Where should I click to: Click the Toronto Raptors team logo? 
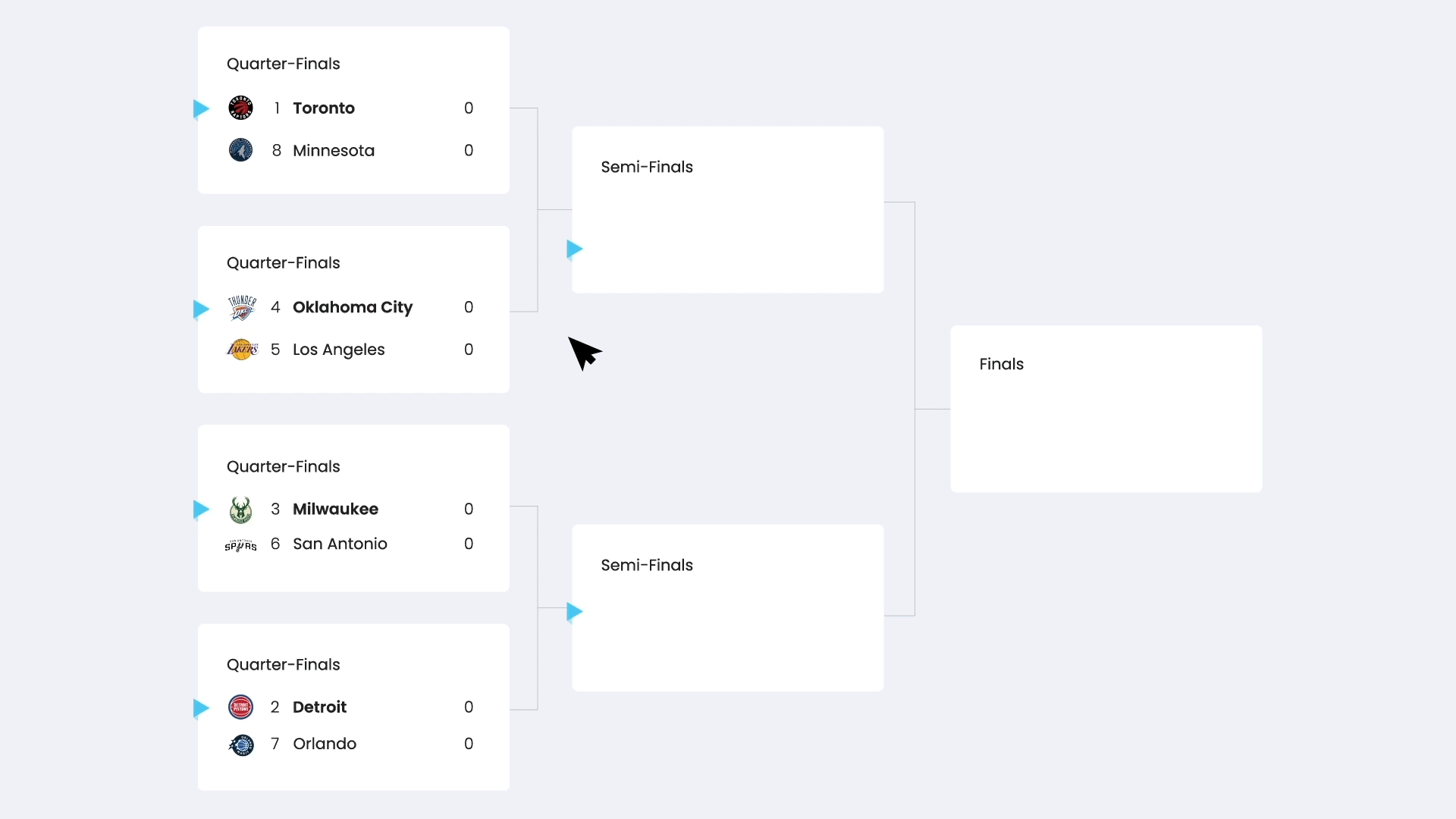point(240,108)
